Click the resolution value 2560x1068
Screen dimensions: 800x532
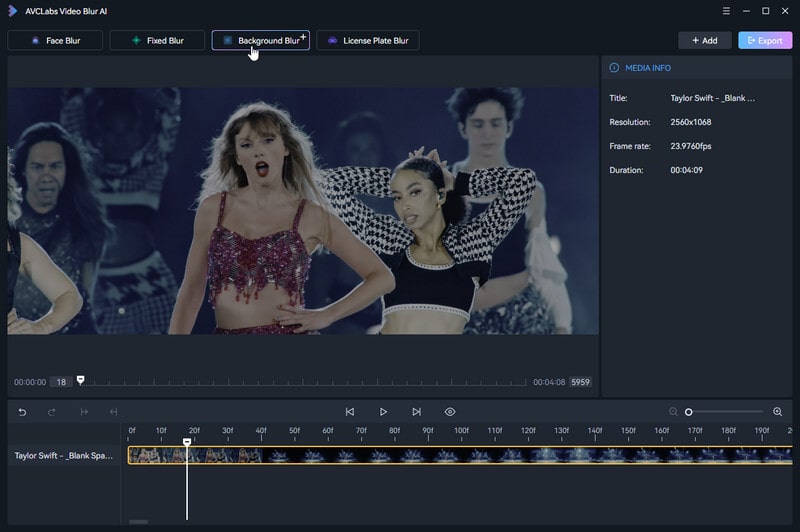(x=691, y=122)
